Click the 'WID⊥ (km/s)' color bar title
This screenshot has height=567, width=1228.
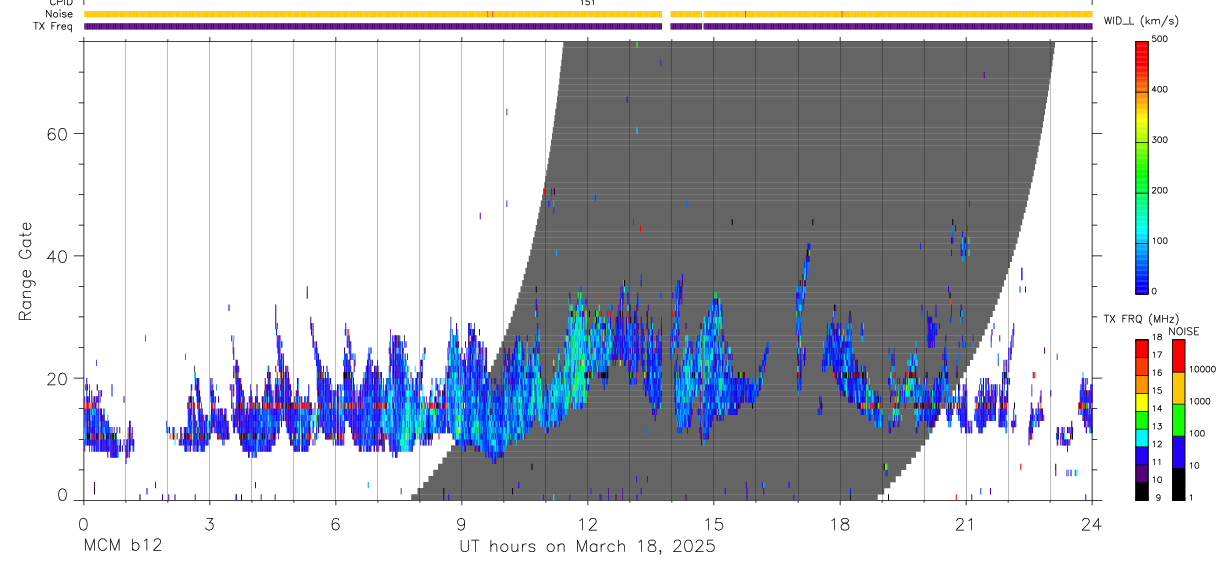click(x=1141, y=21)
